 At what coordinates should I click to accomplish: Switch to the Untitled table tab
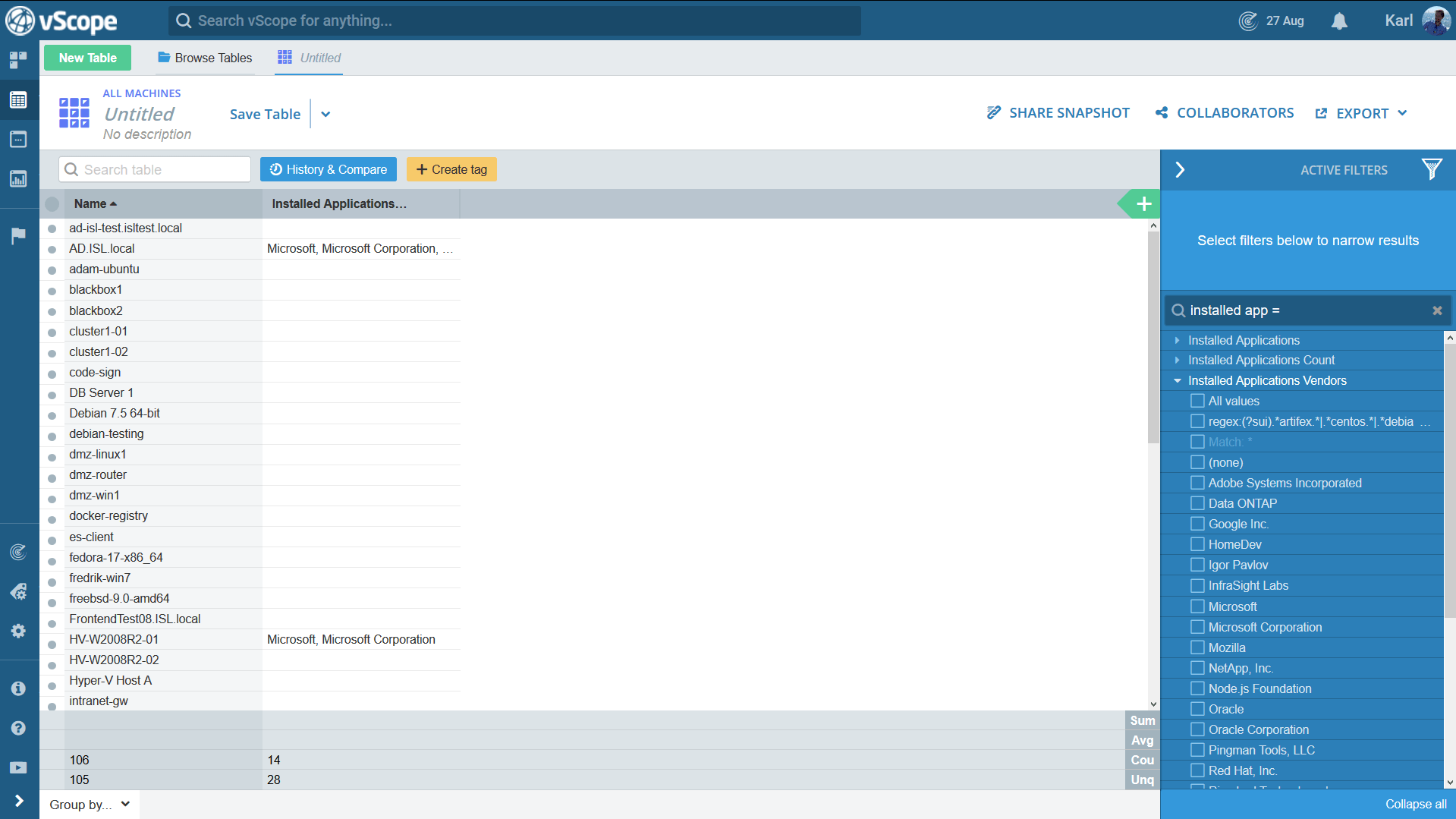310,58
